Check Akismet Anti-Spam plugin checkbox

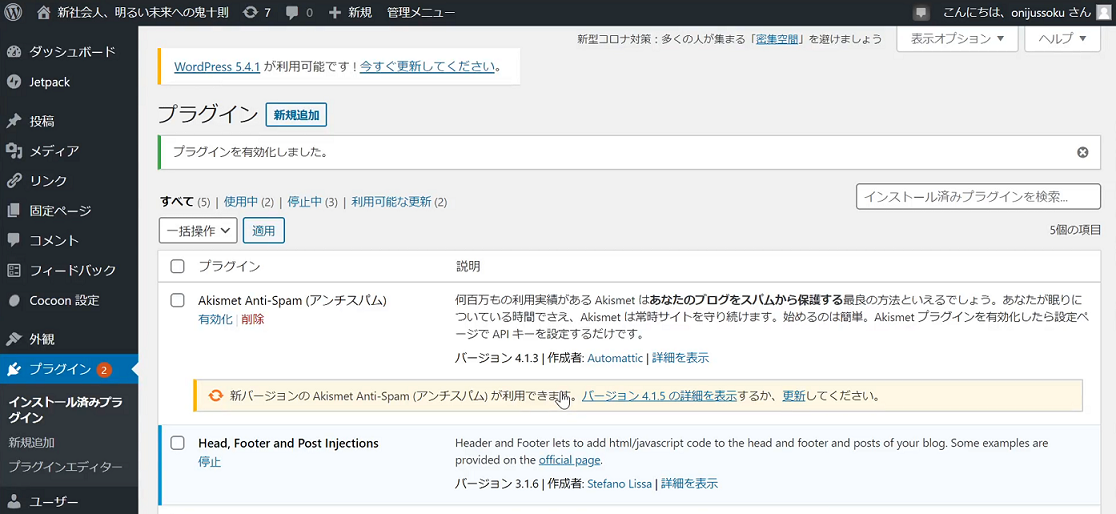click(x=178, y=300)
